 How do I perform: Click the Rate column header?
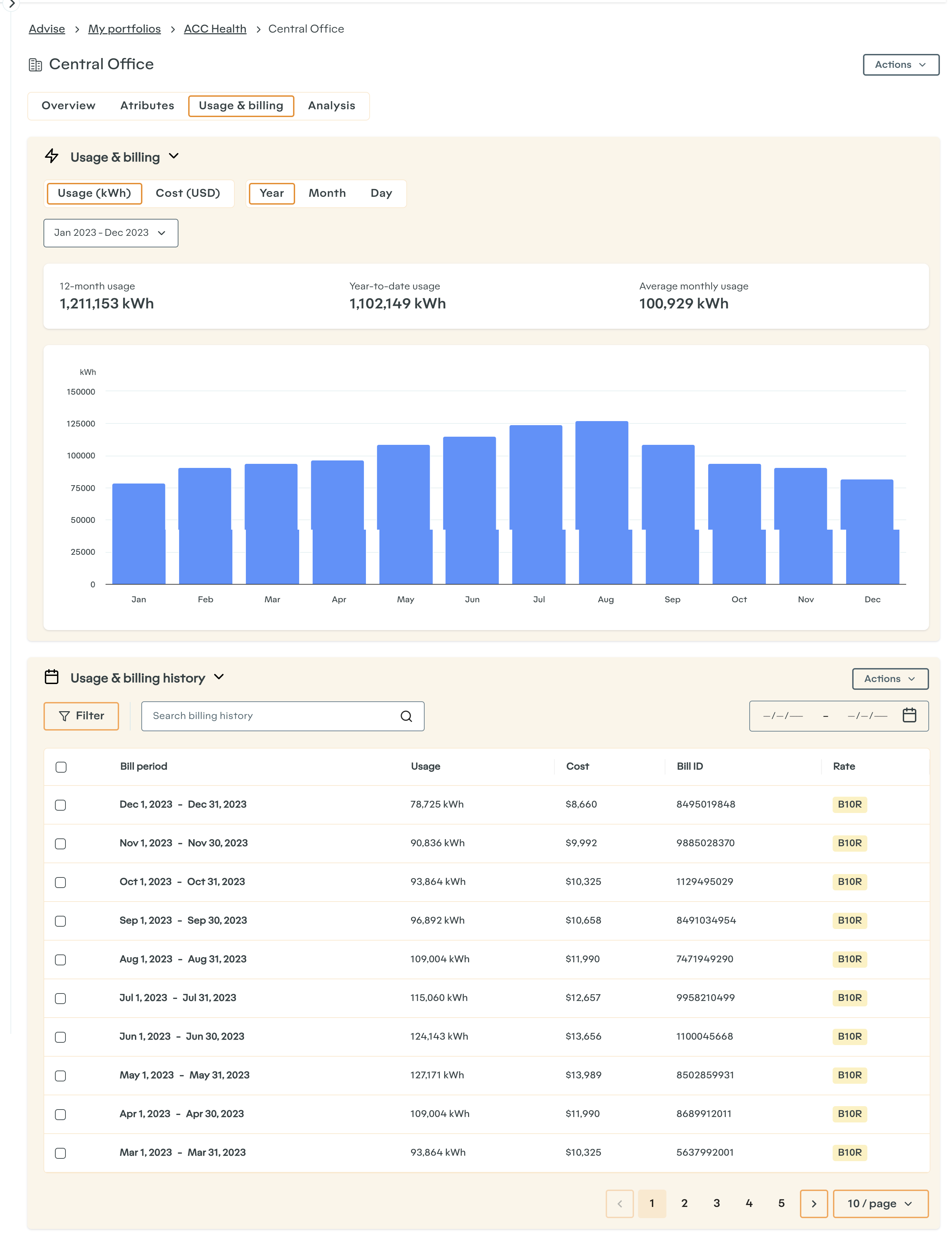[844, 767]
